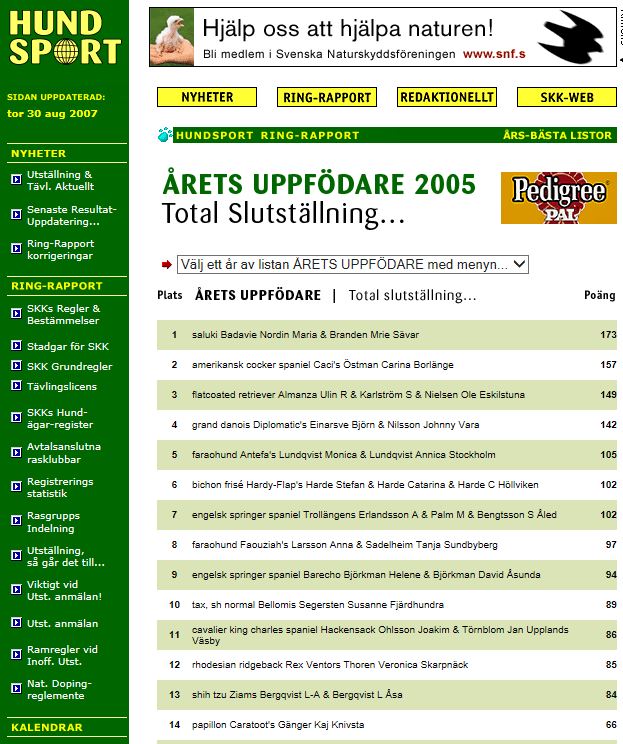Click arrow icon beside Ring-Rapport korrigeringar
623x744 pixels.
click(x=16, y=248)
